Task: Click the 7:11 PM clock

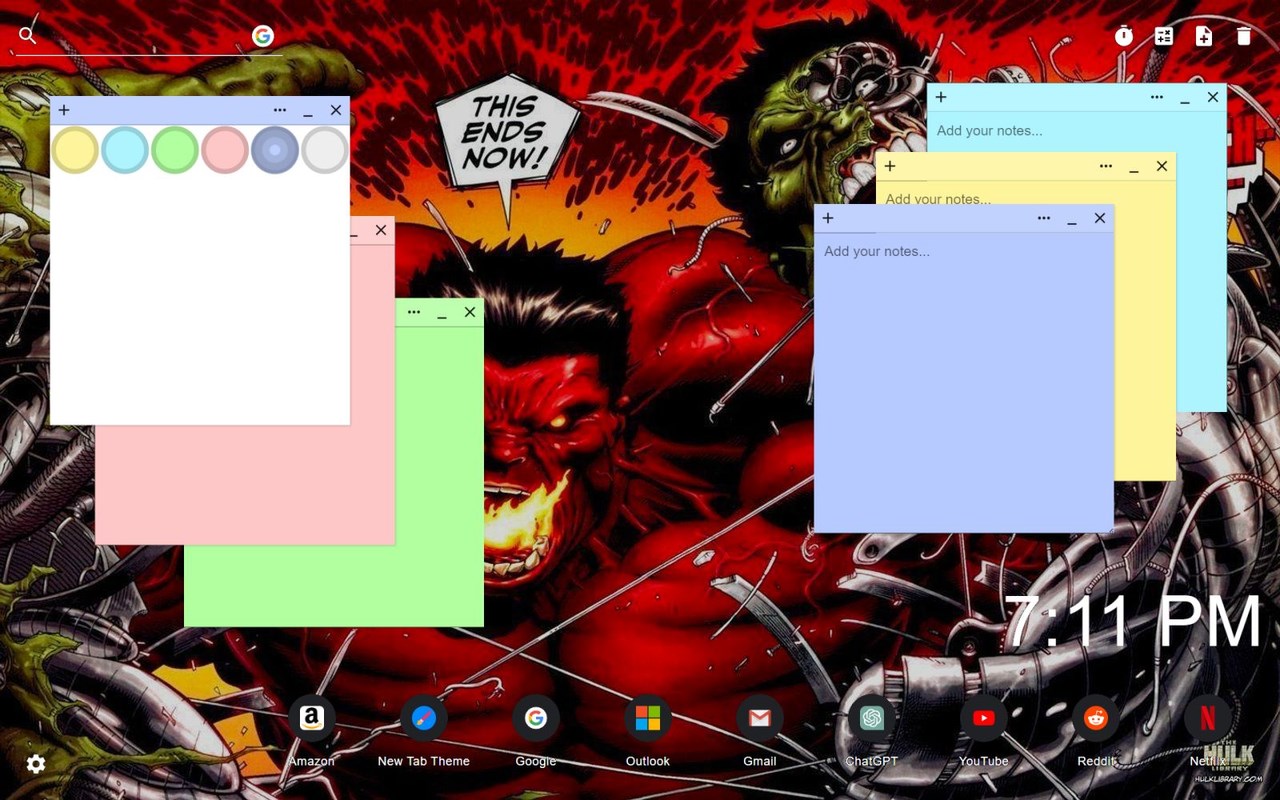Action: [x=1133, y=622]
